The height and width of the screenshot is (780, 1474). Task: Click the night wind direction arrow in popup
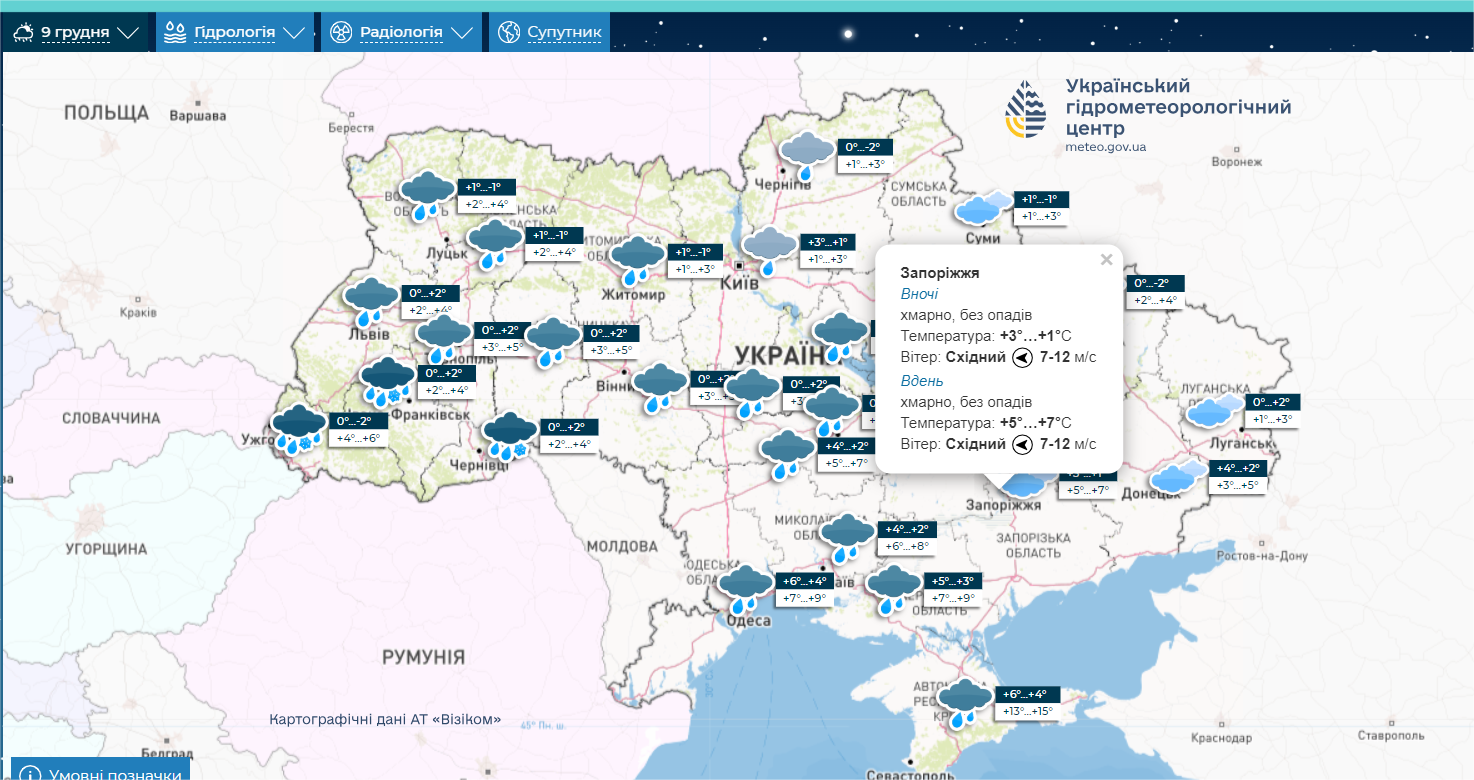1021,357
